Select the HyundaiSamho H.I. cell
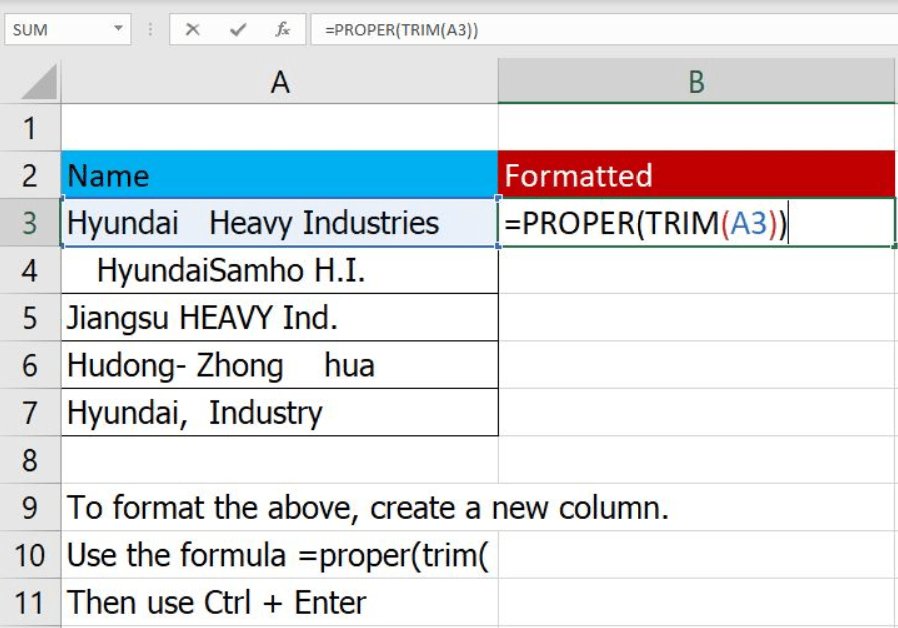Screen dimensions: 898x628 click(x=280, y=270)
